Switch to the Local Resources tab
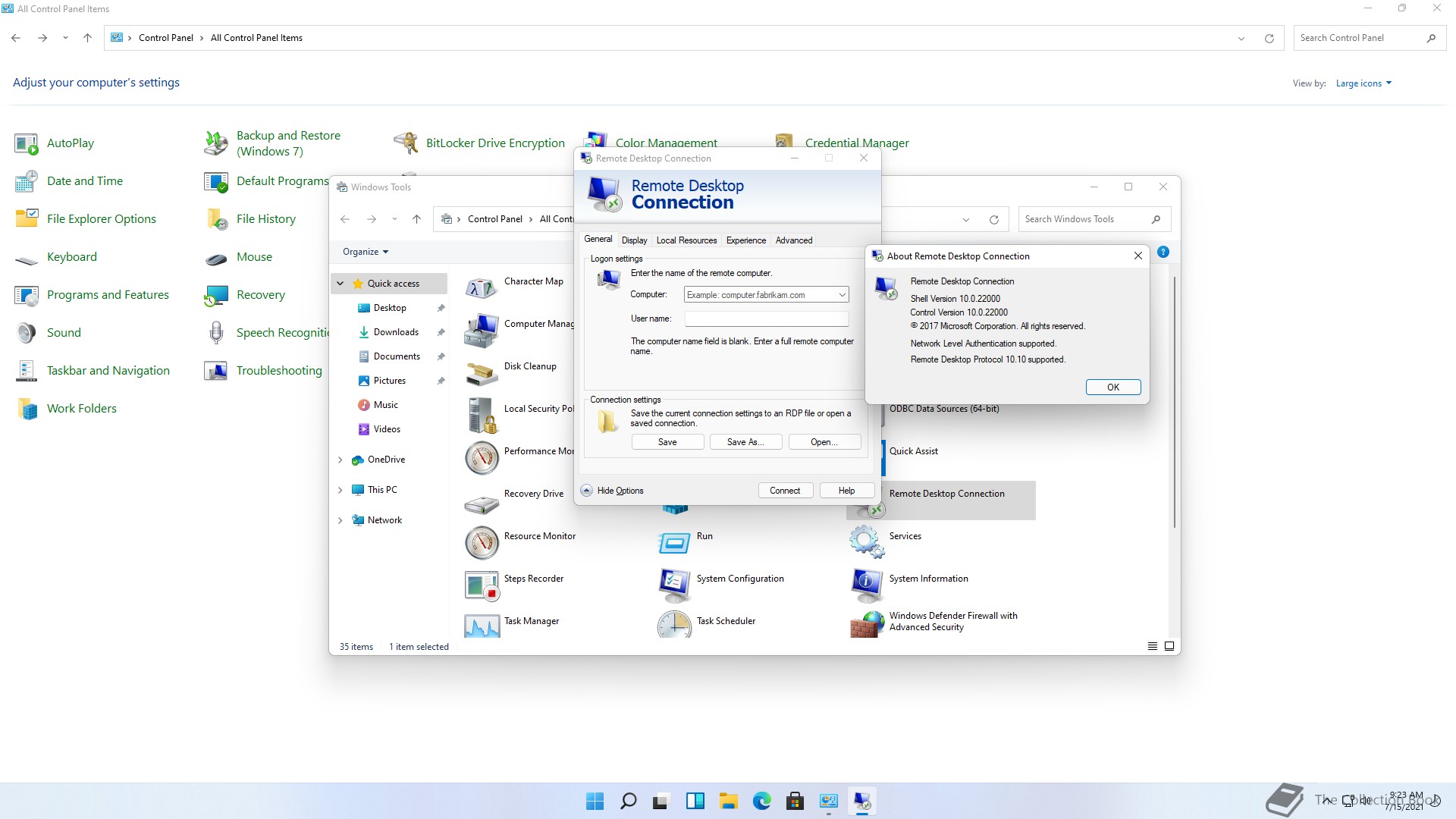Screen dimensions: 1456x819 tap(686, 240)
